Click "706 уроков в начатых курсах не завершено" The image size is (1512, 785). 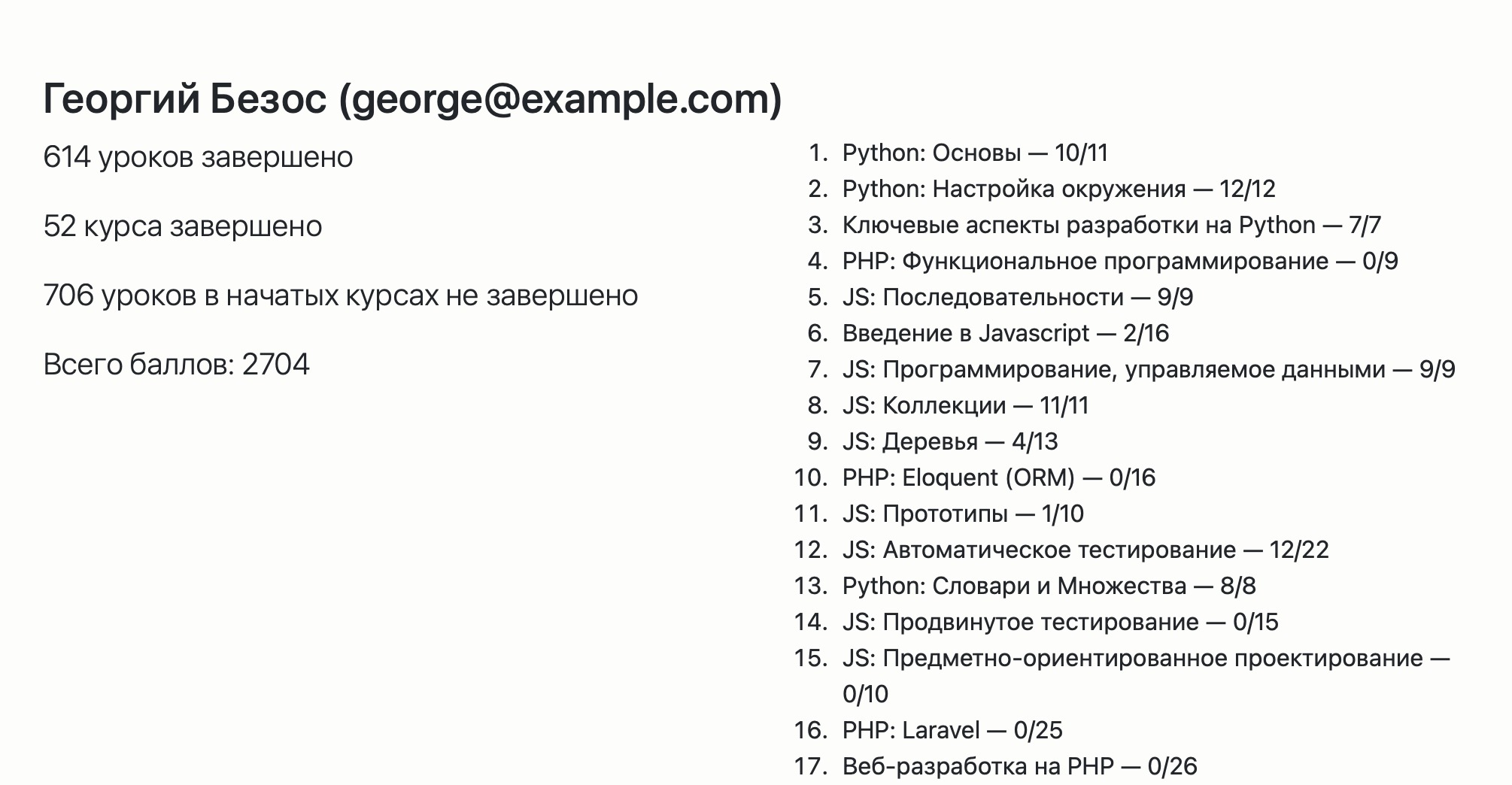tap(341, 296)
